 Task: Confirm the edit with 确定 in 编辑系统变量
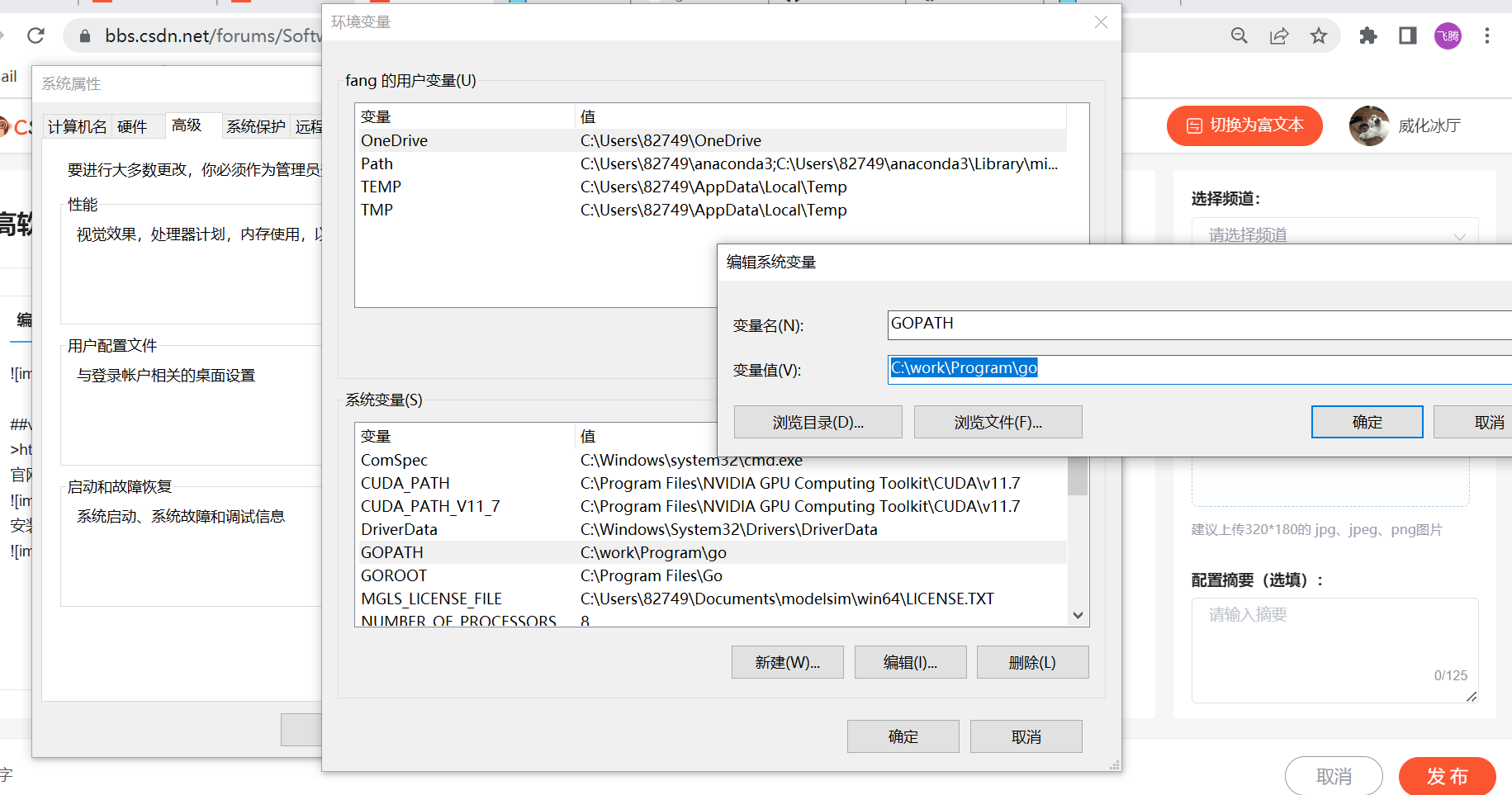point(1367,422)
